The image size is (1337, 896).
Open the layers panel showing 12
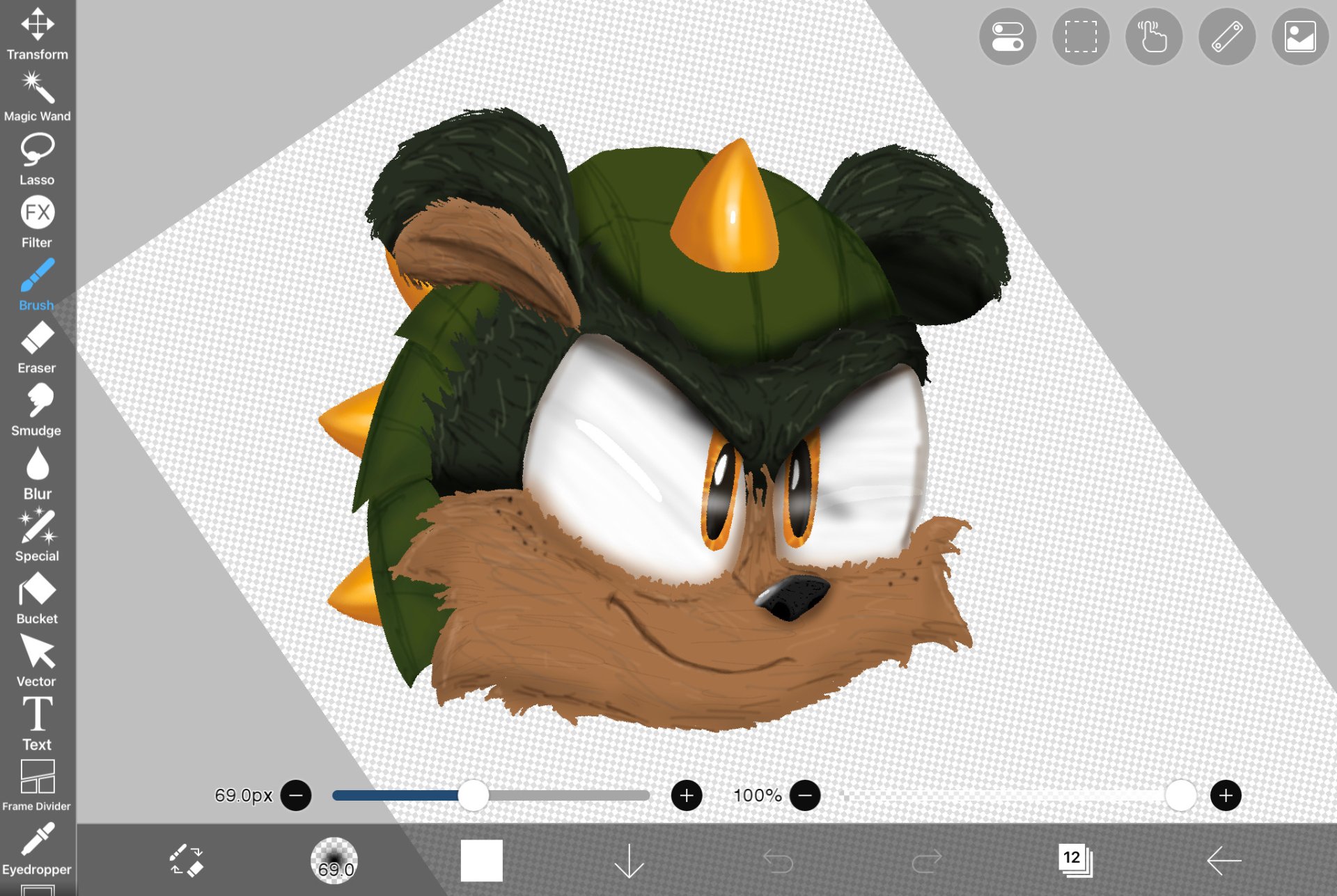(1074, 860)
